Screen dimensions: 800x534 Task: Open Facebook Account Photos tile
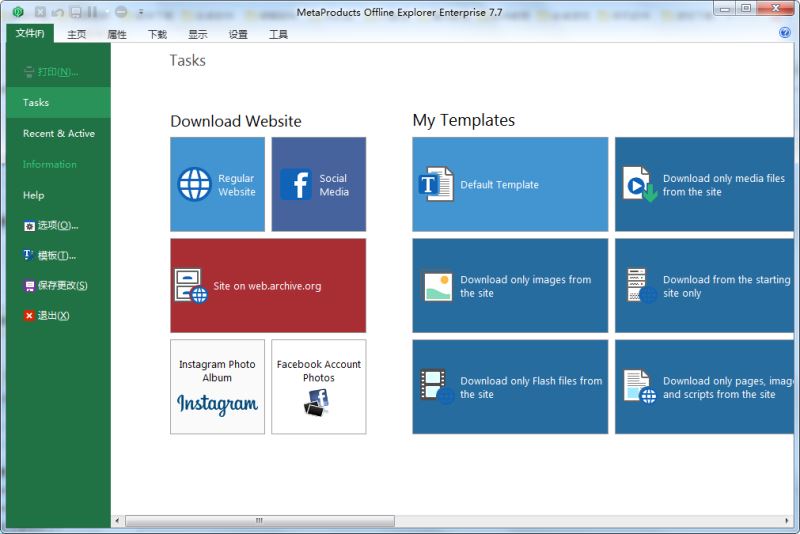(318, 387)
